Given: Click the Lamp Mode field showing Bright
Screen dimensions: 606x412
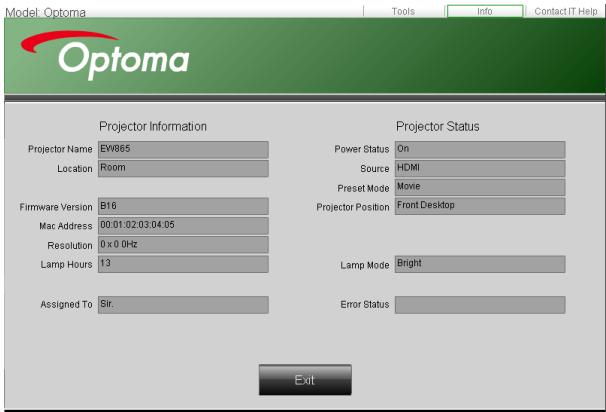Looking at the screenshot, I should click(480, 264).
